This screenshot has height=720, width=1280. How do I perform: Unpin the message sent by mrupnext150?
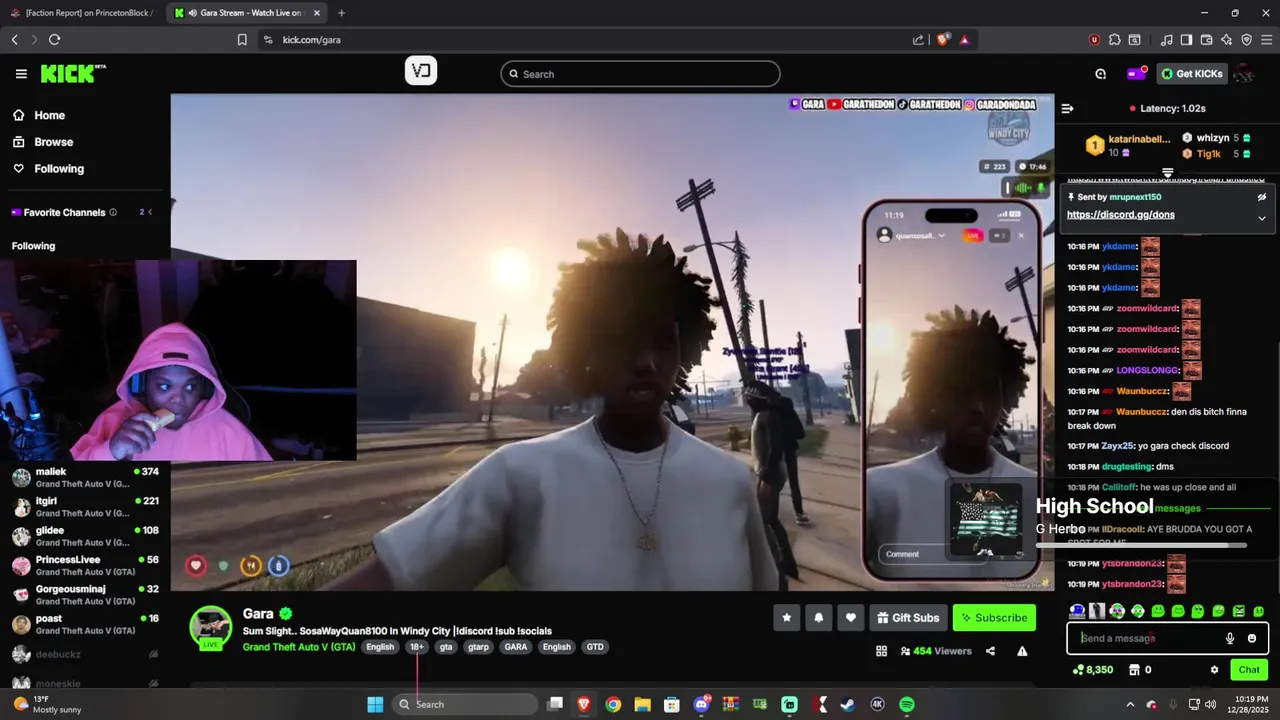[1262, 197]
